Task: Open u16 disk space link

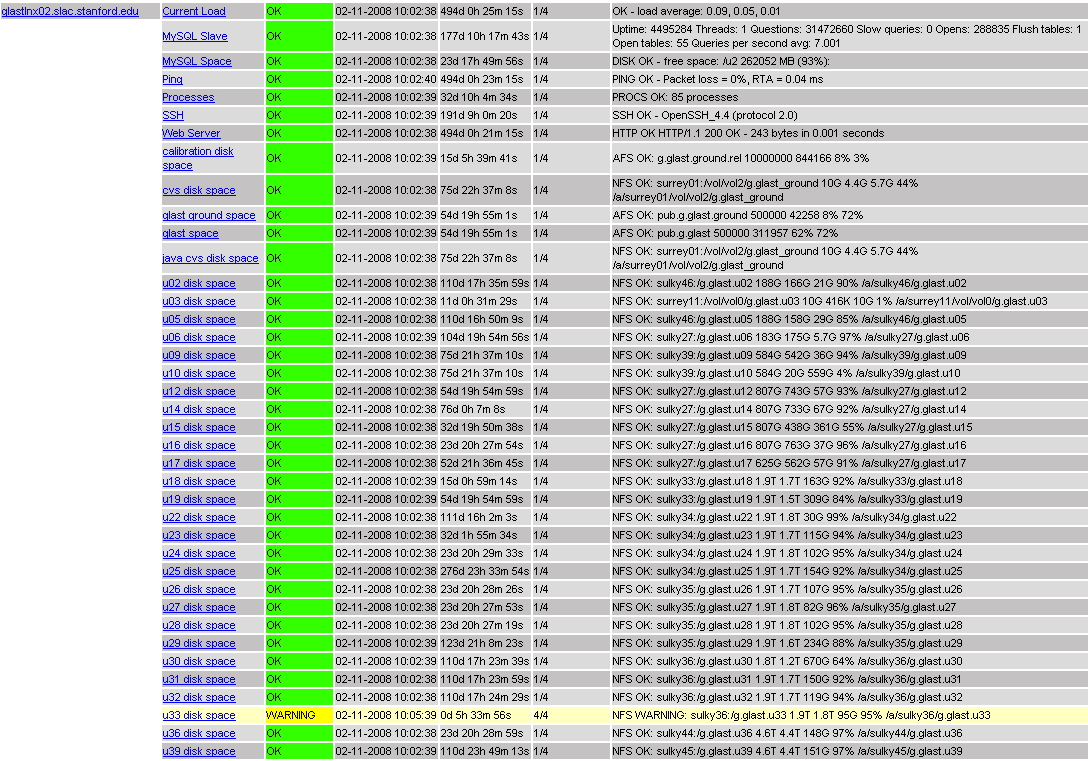Action: [x=199, y=445]
